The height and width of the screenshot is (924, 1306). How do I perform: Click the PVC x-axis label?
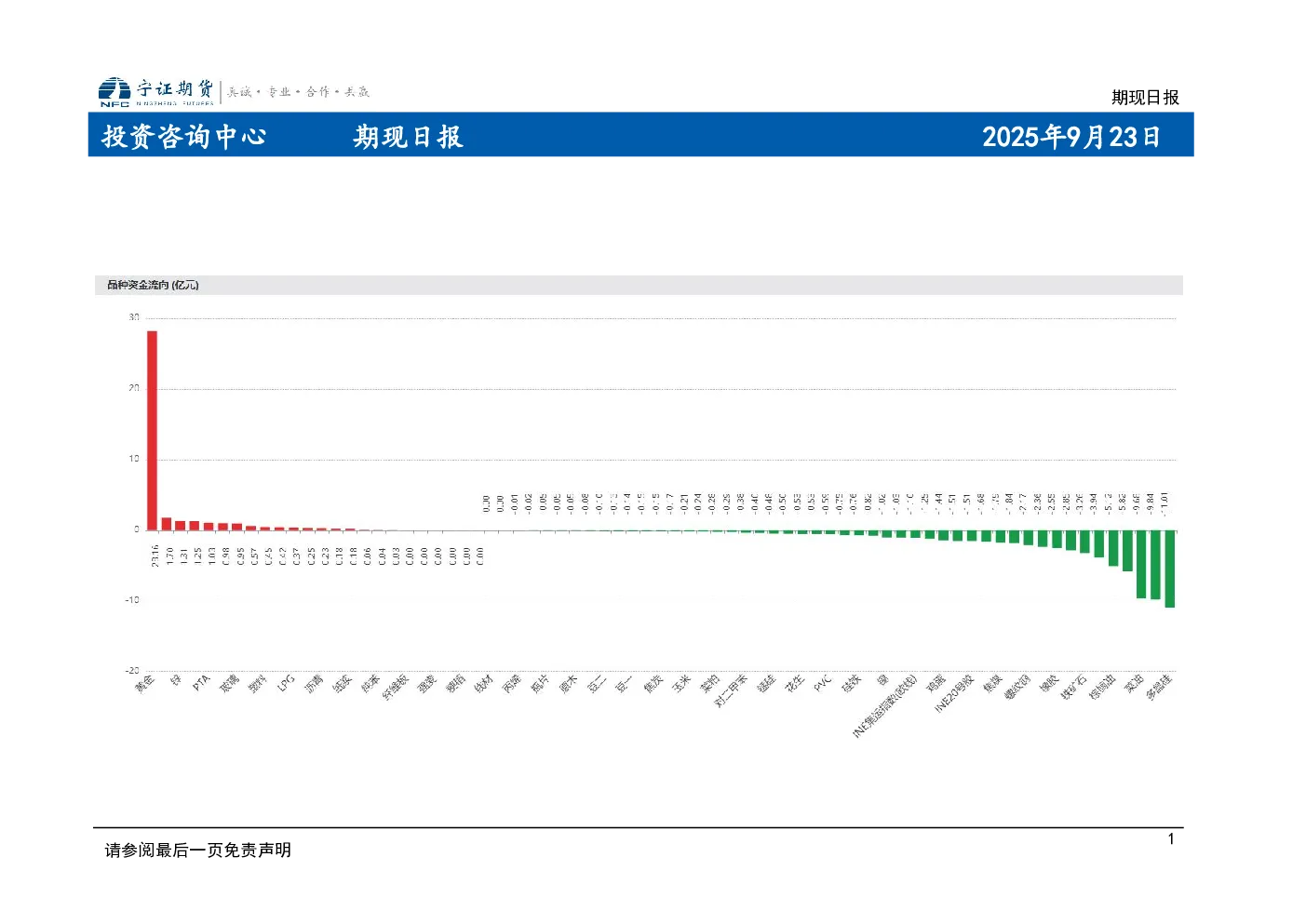(x=822, y=683)
